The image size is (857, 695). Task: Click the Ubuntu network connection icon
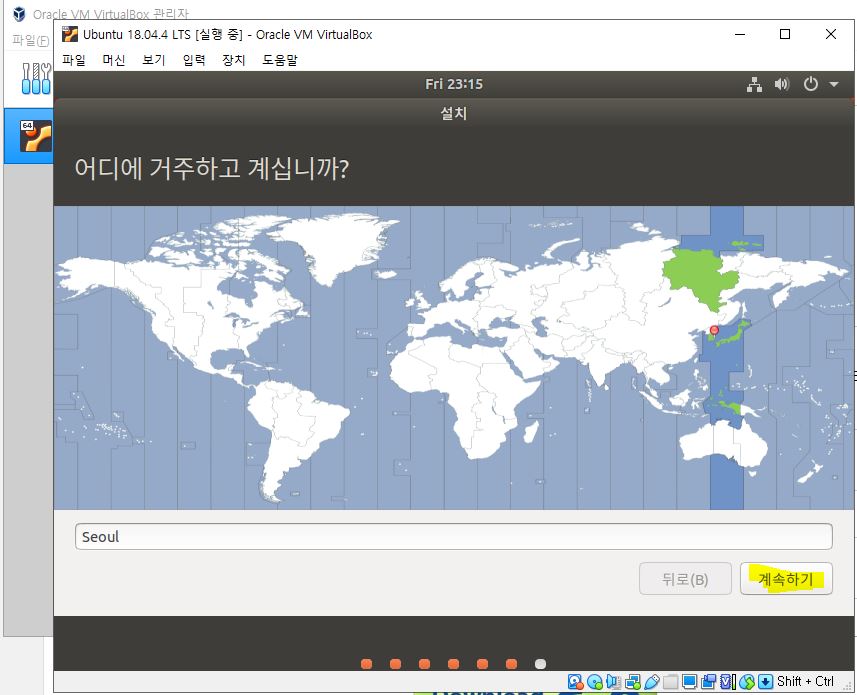tap(754, 84)
